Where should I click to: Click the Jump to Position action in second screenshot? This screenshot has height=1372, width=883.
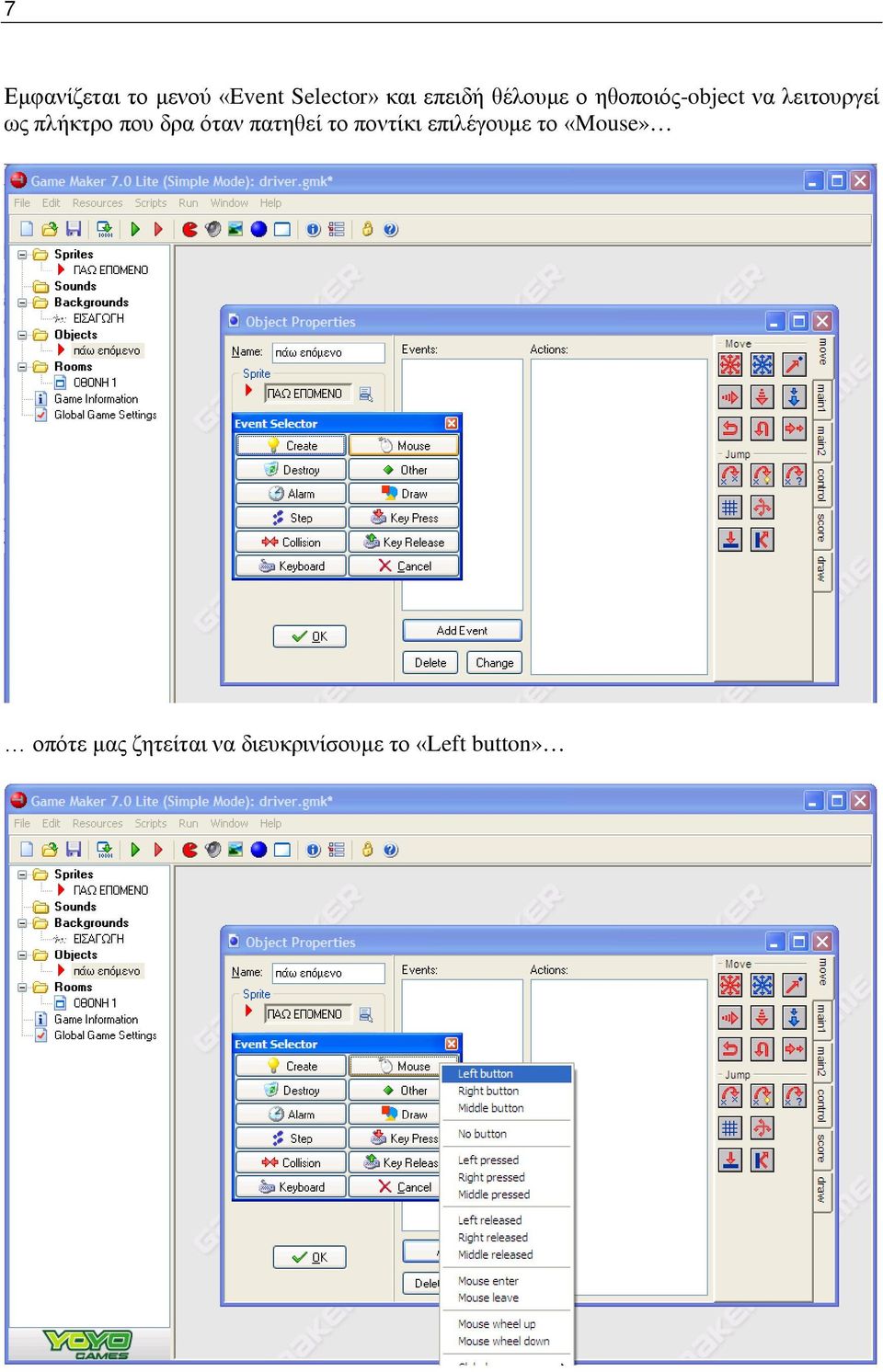point(730,1096)
